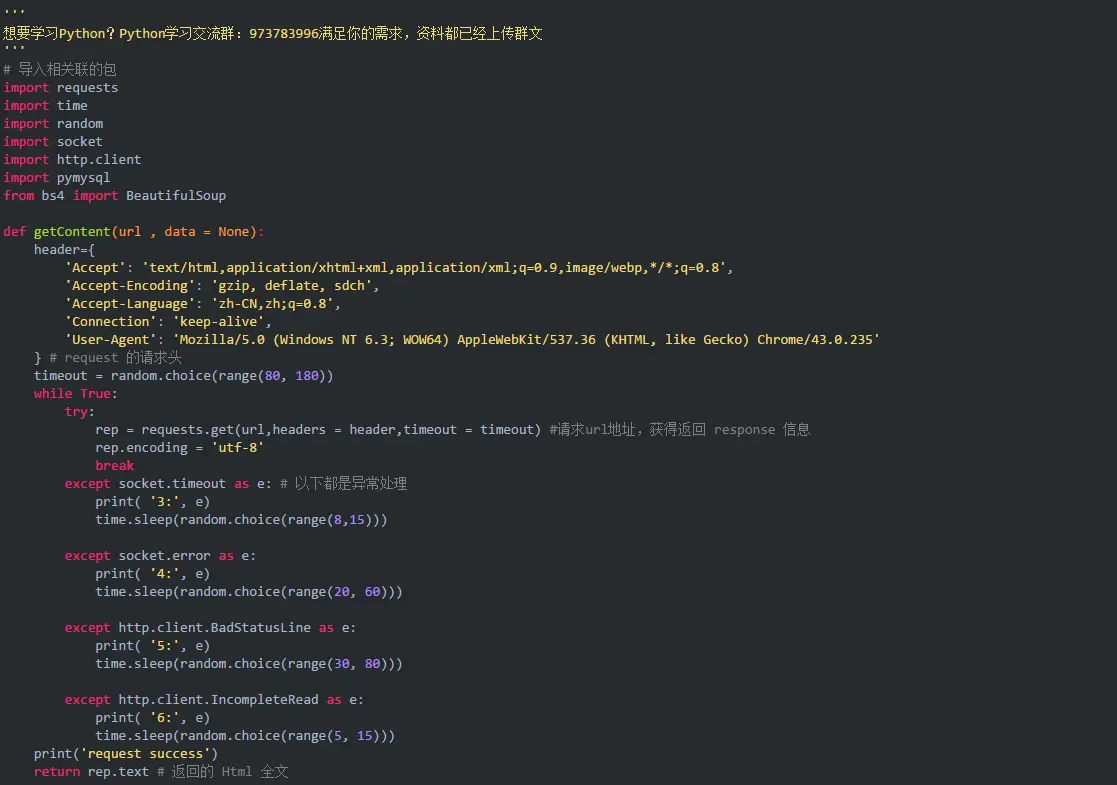1117x785 pixels.
Task: Click the '# 导入相关联的包' comment
Action: tap(60, 69)
